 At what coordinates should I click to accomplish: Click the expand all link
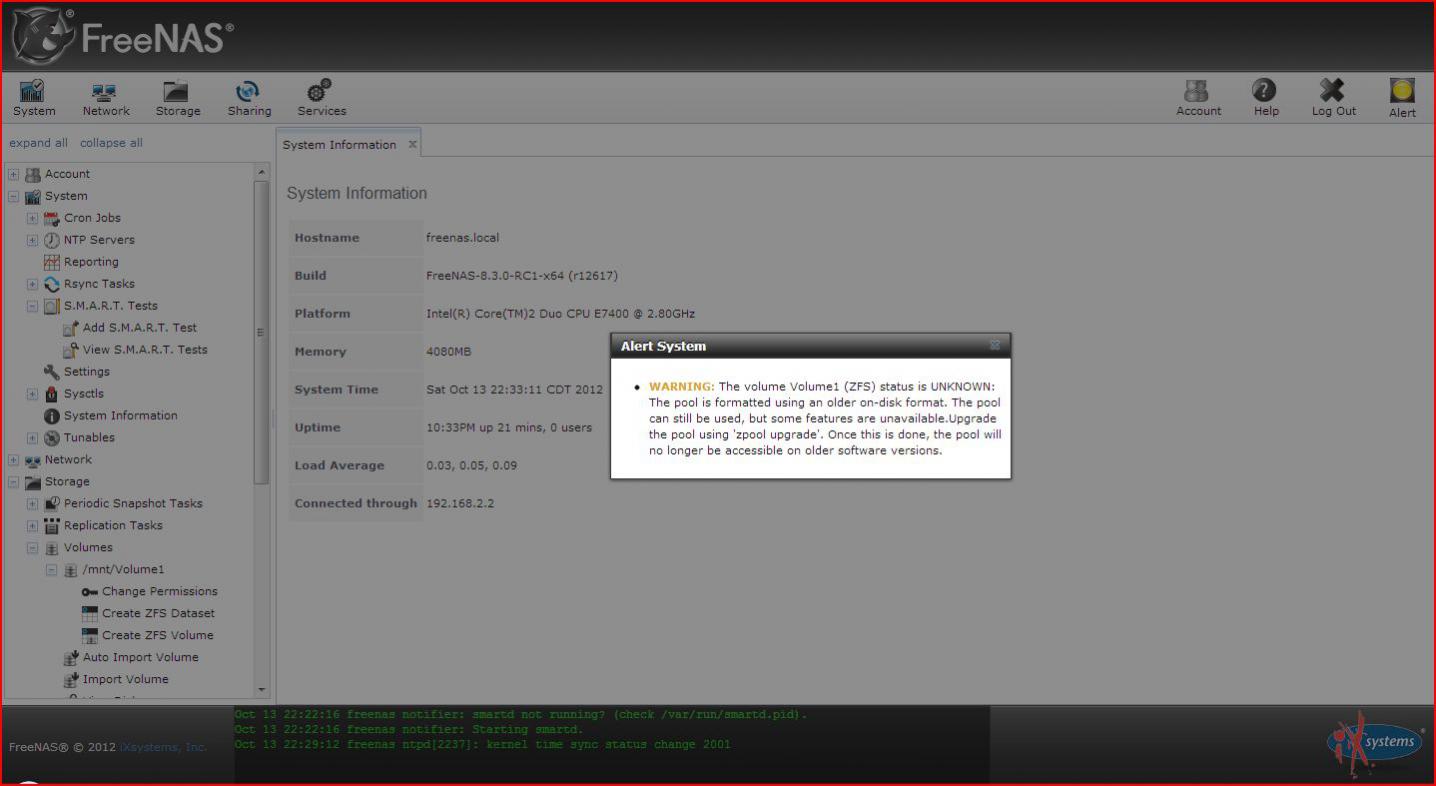point(39,143)
